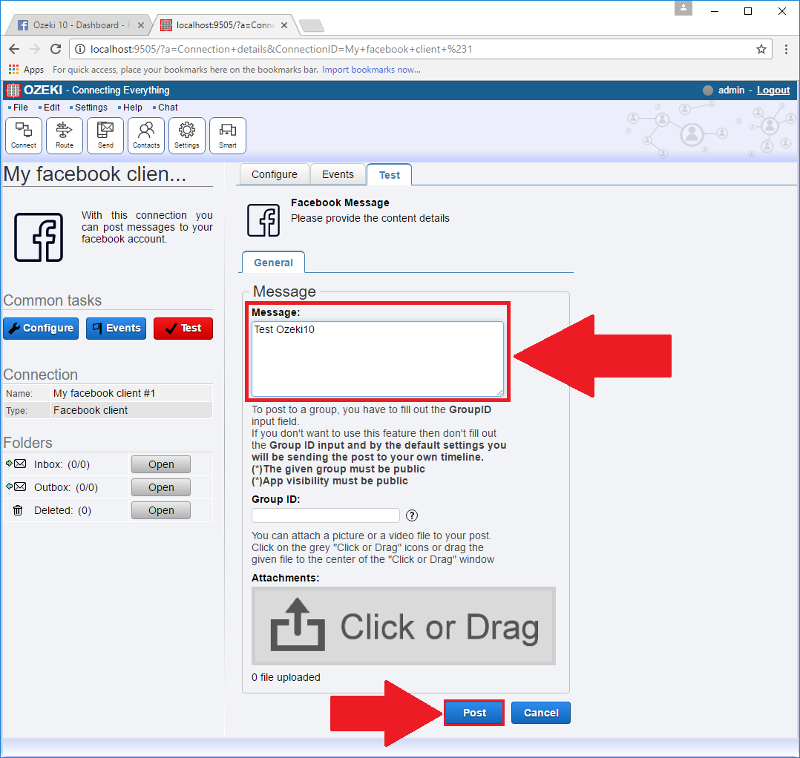Image resolution: width=800 pixels, height=758 pixels.
Task: Click inside the Group ID input field
Action: (x=325, y=516)
